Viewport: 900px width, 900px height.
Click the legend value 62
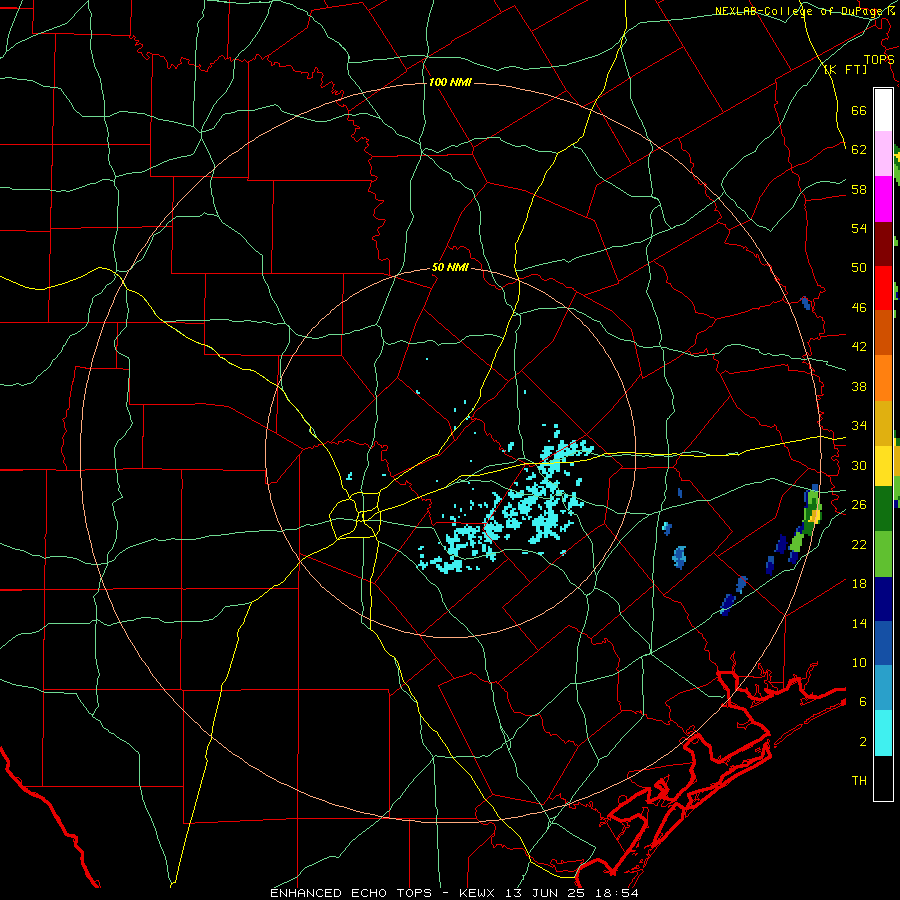[x=859, y=149]
